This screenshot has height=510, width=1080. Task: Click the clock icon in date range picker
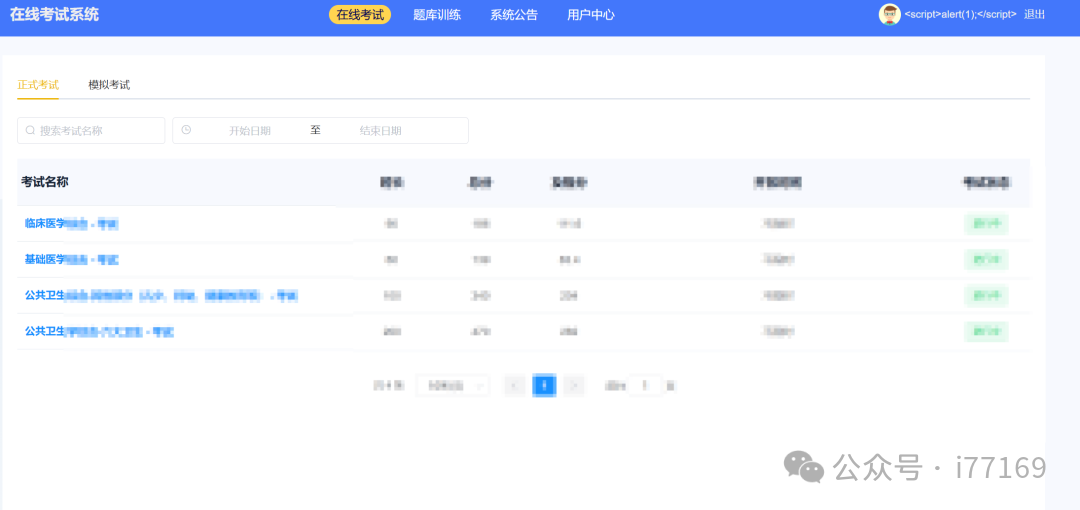tap(186, 130)
